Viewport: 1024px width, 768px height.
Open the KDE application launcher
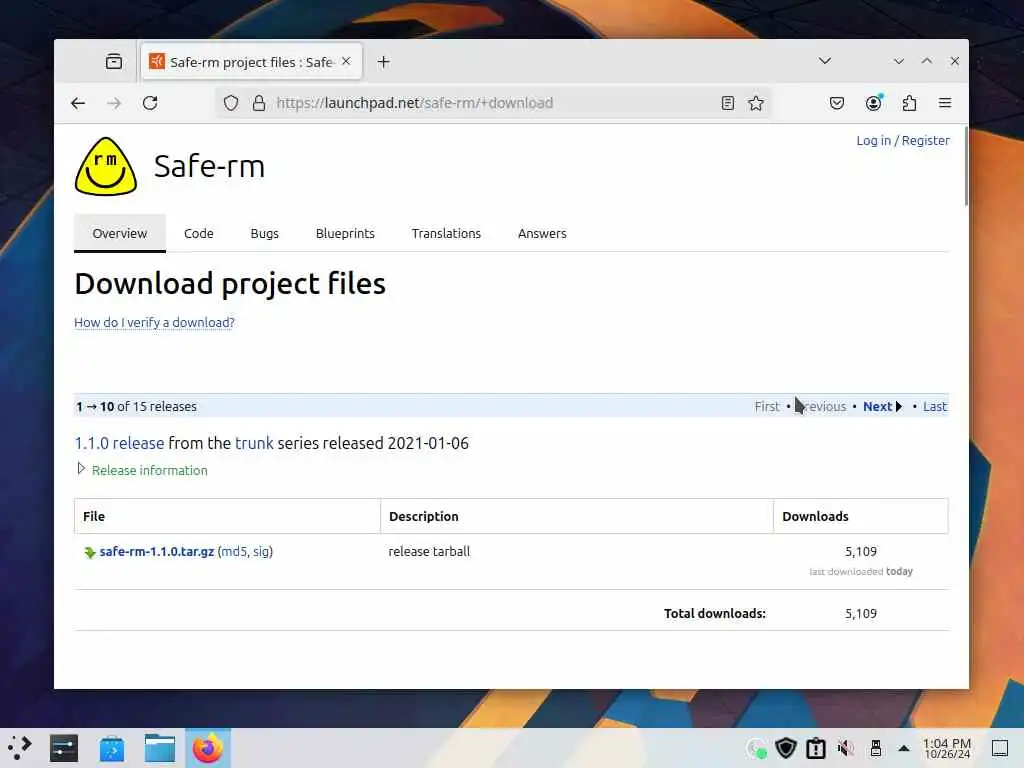coord(20,748)
